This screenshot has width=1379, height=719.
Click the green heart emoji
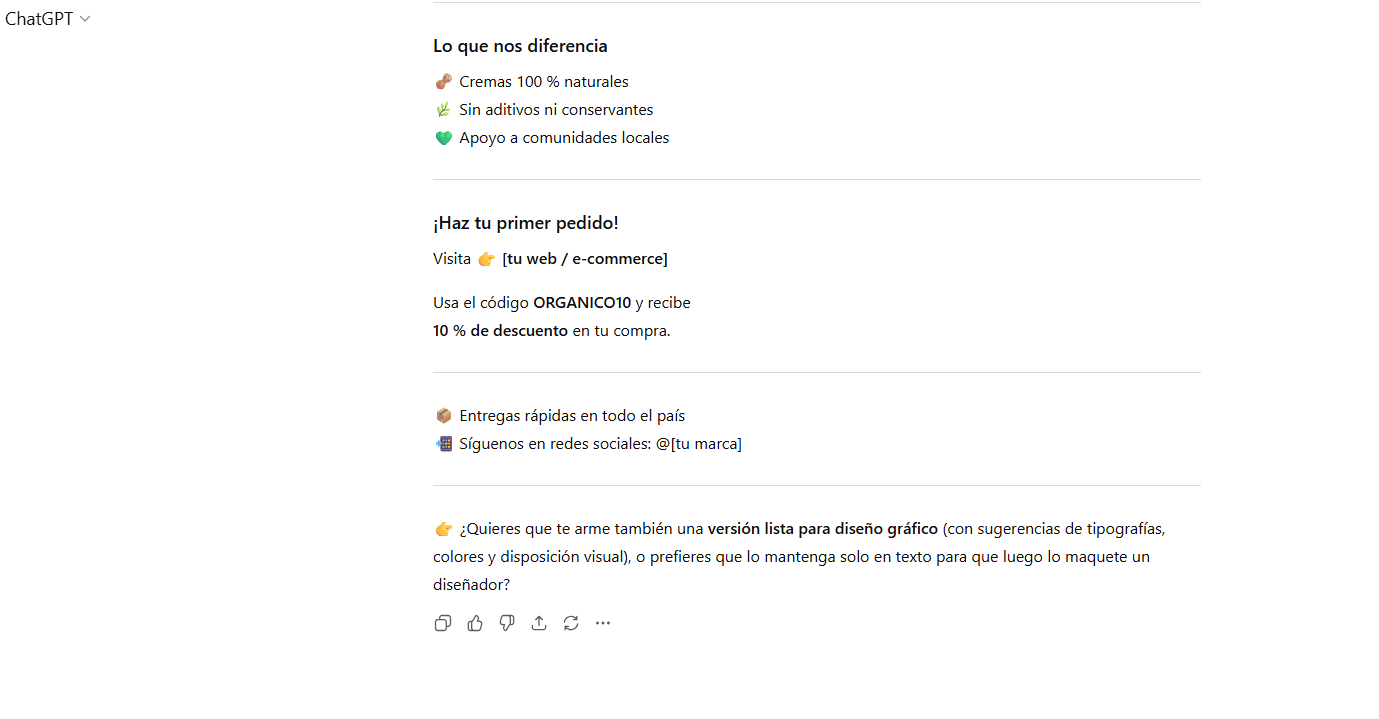pos(444,138)
